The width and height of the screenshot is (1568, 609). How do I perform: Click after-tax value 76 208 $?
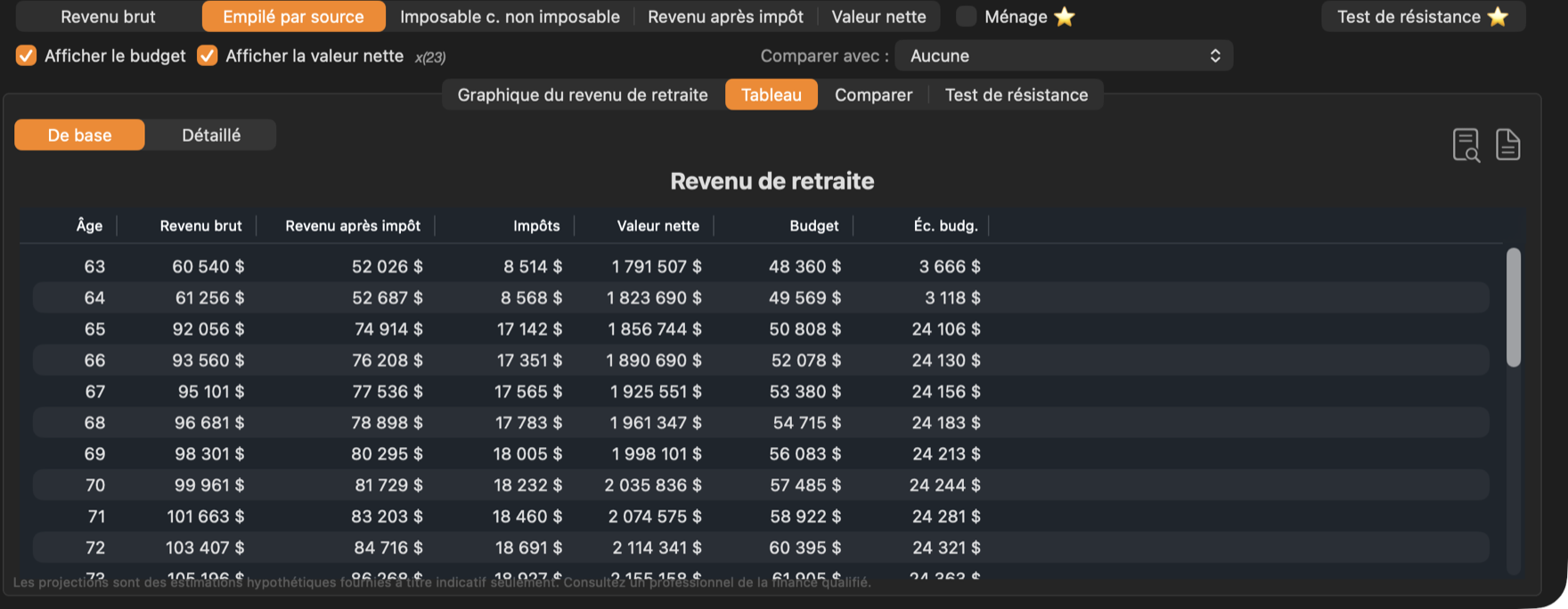click(x=388, y=360)
